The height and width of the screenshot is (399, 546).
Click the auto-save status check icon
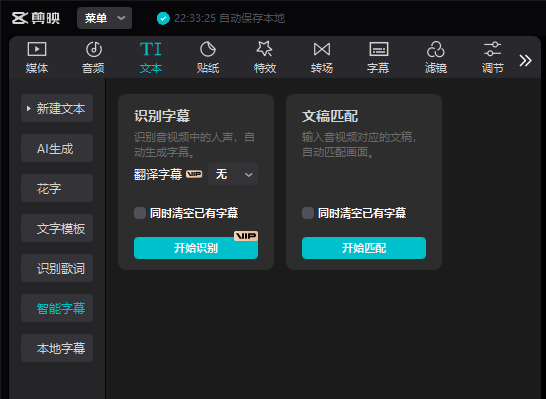[x=163, y=18]
